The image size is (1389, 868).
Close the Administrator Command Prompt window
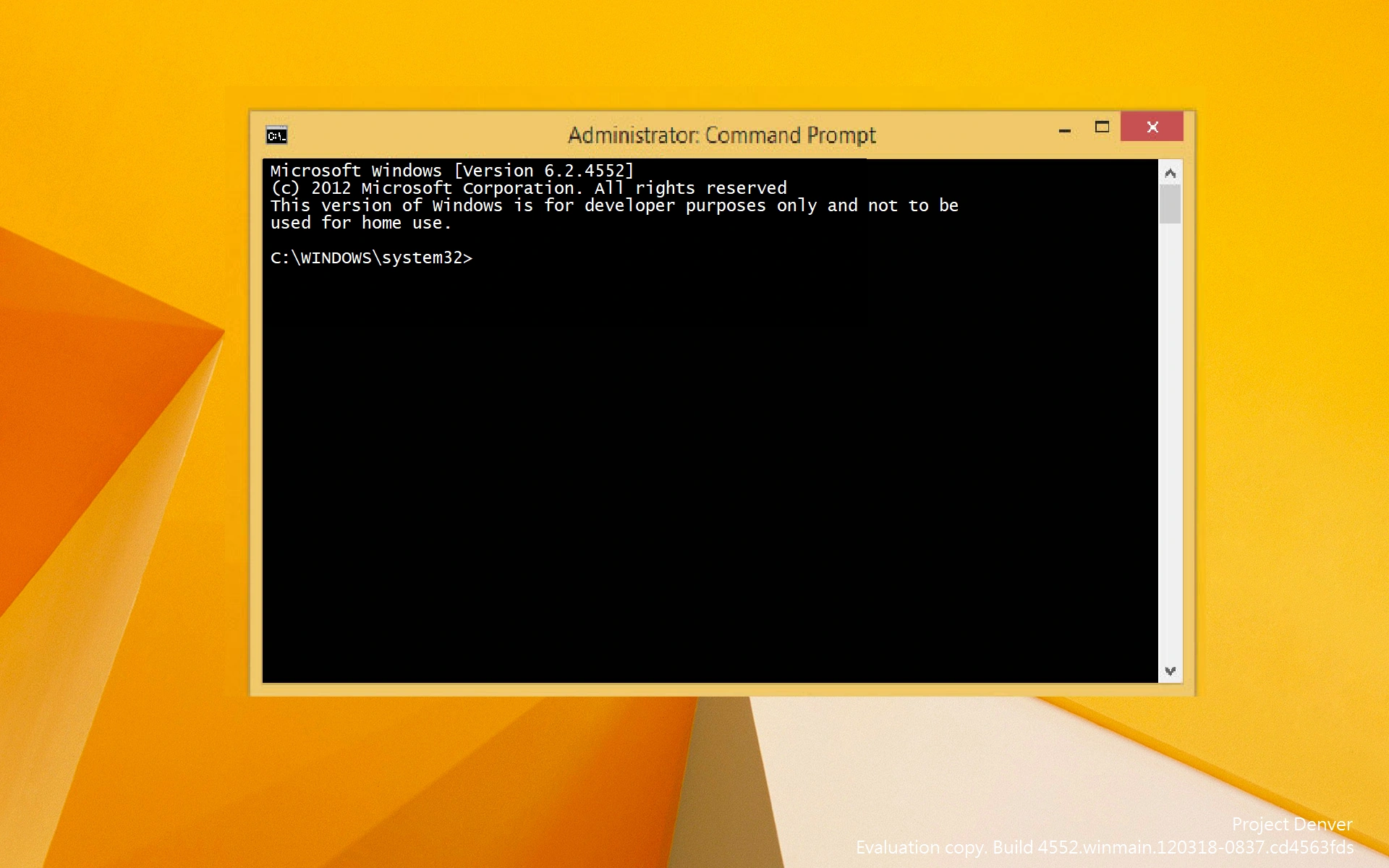1152,127
